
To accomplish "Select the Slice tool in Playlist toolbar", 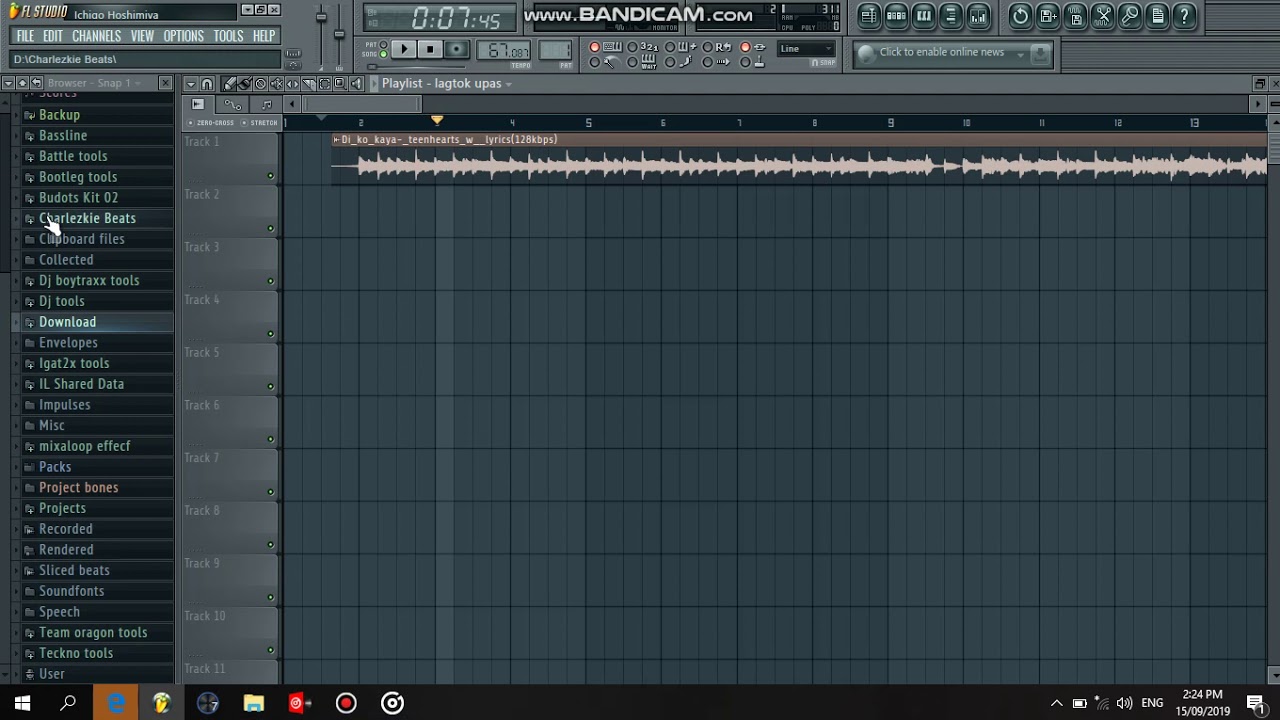I will (x=308, y=83).
